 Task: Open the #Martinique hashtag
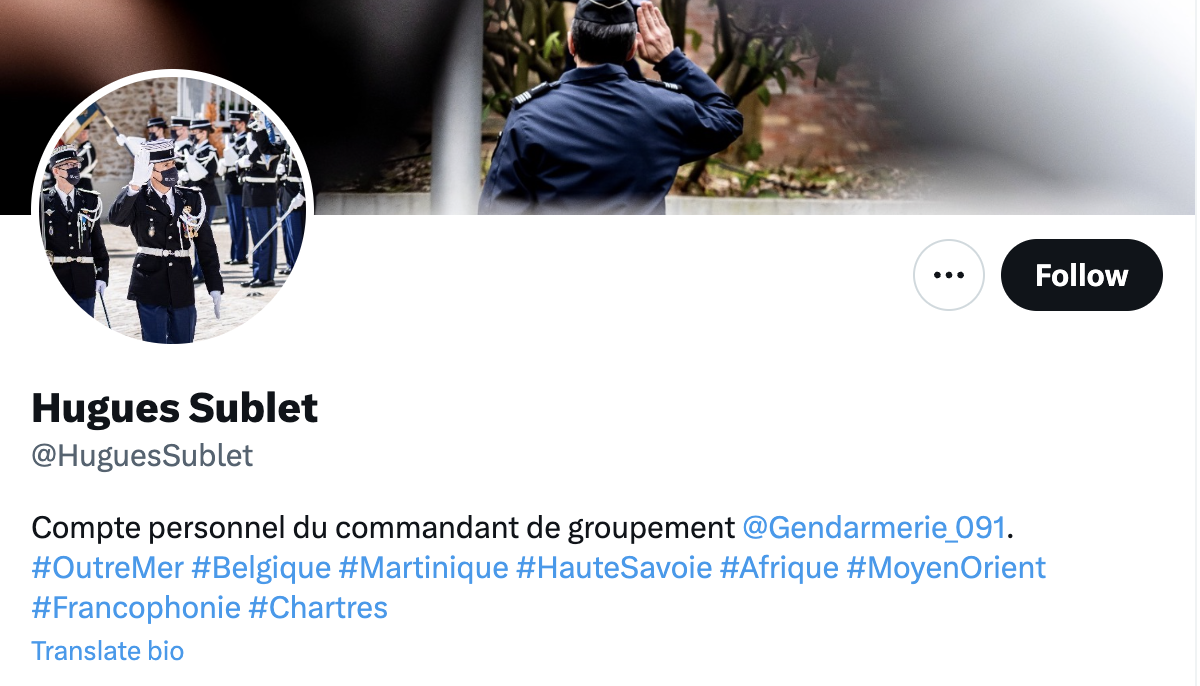[424, 568]
